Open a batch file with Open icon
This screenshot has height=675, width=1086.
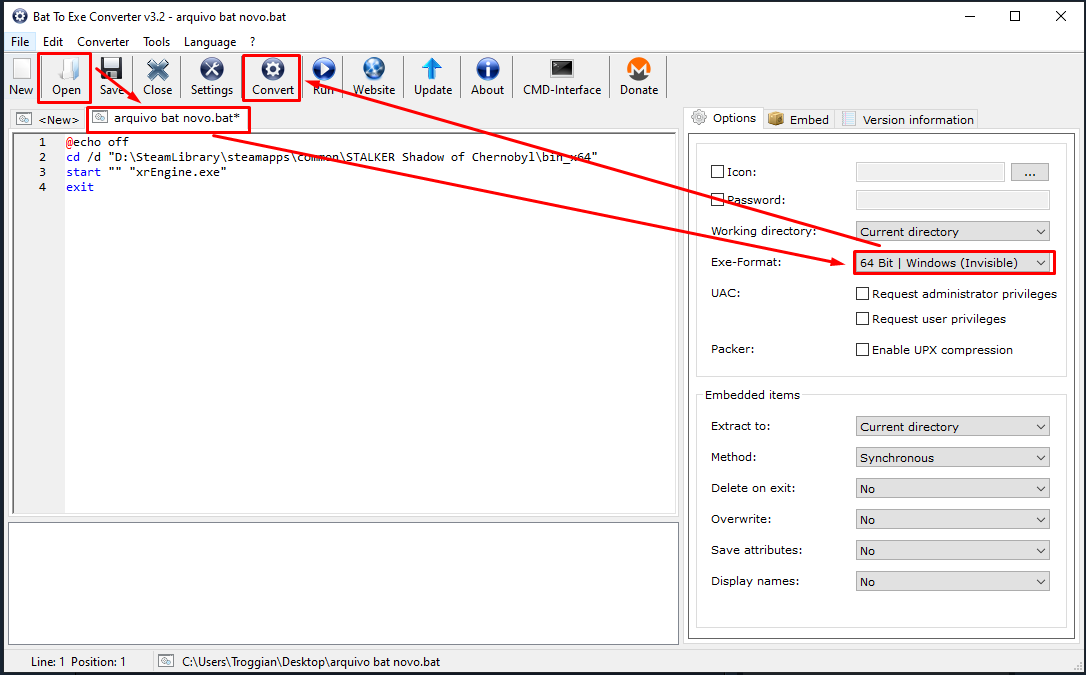click(x=66, y=69)
